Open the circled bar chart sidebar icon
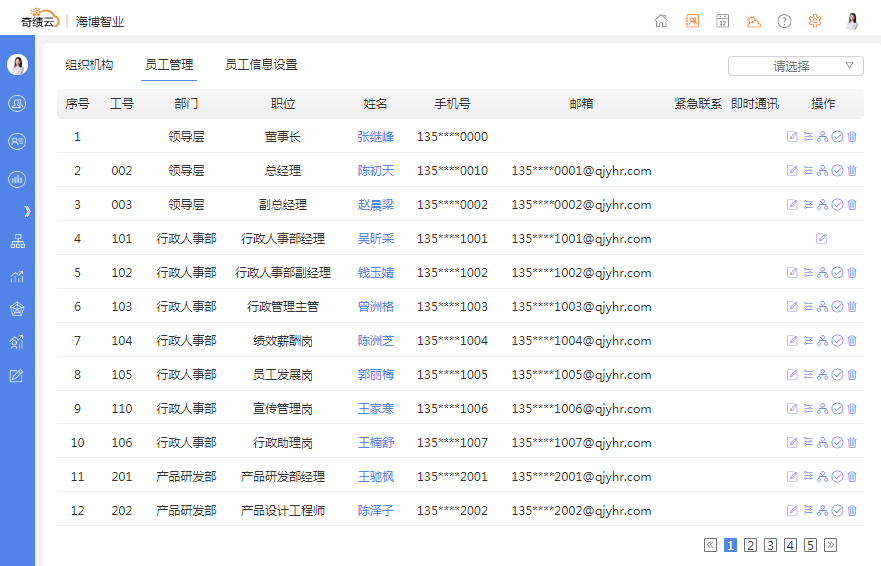881x566 pixels. point(17,179)
